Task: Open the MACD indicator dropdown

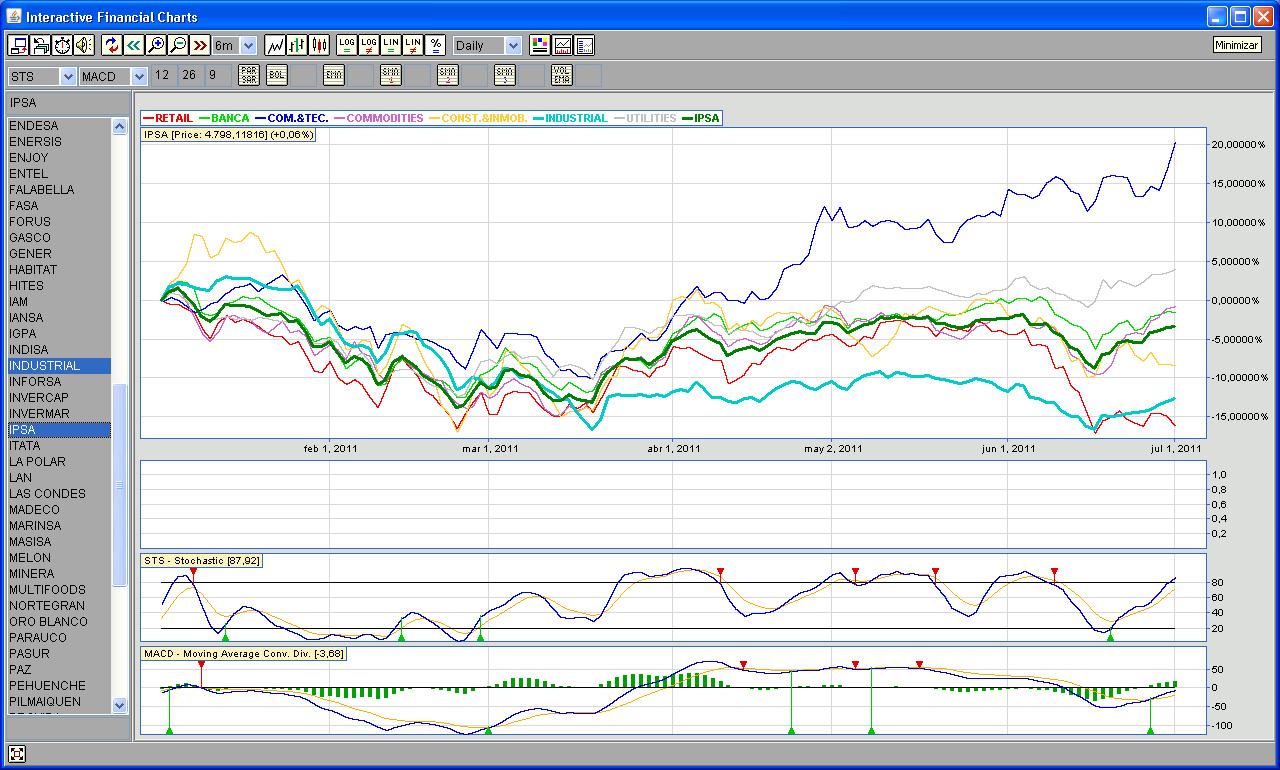Action: tap(138, 77)
